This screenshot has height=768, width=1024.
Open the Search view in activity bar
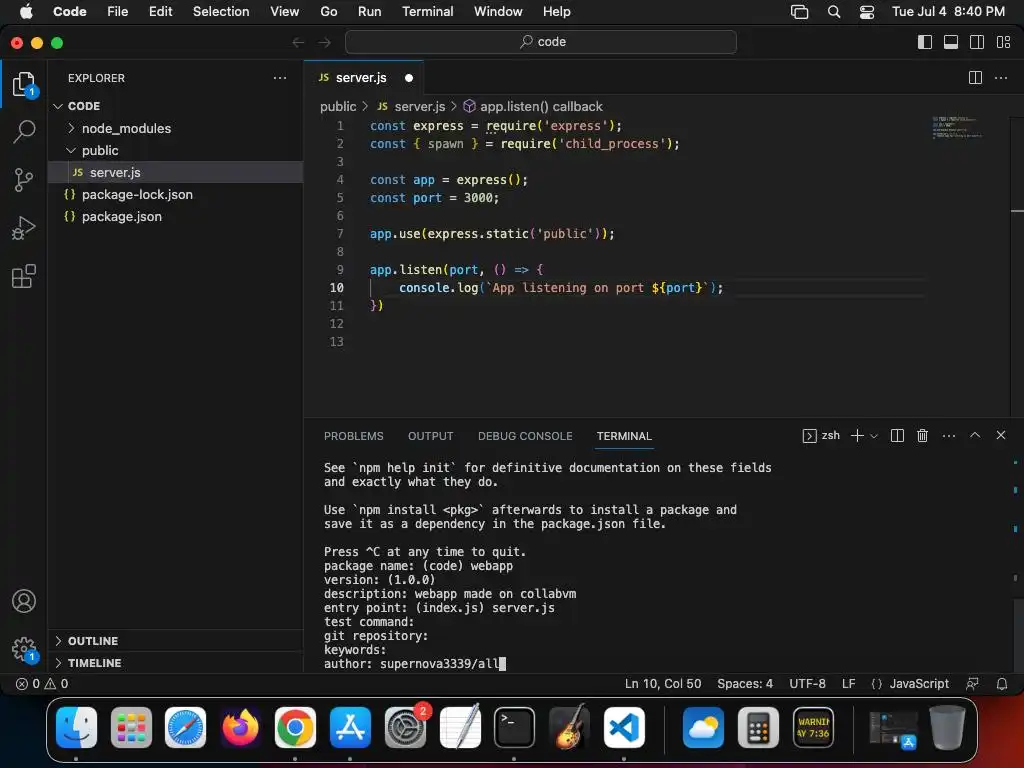click(24, 131)
